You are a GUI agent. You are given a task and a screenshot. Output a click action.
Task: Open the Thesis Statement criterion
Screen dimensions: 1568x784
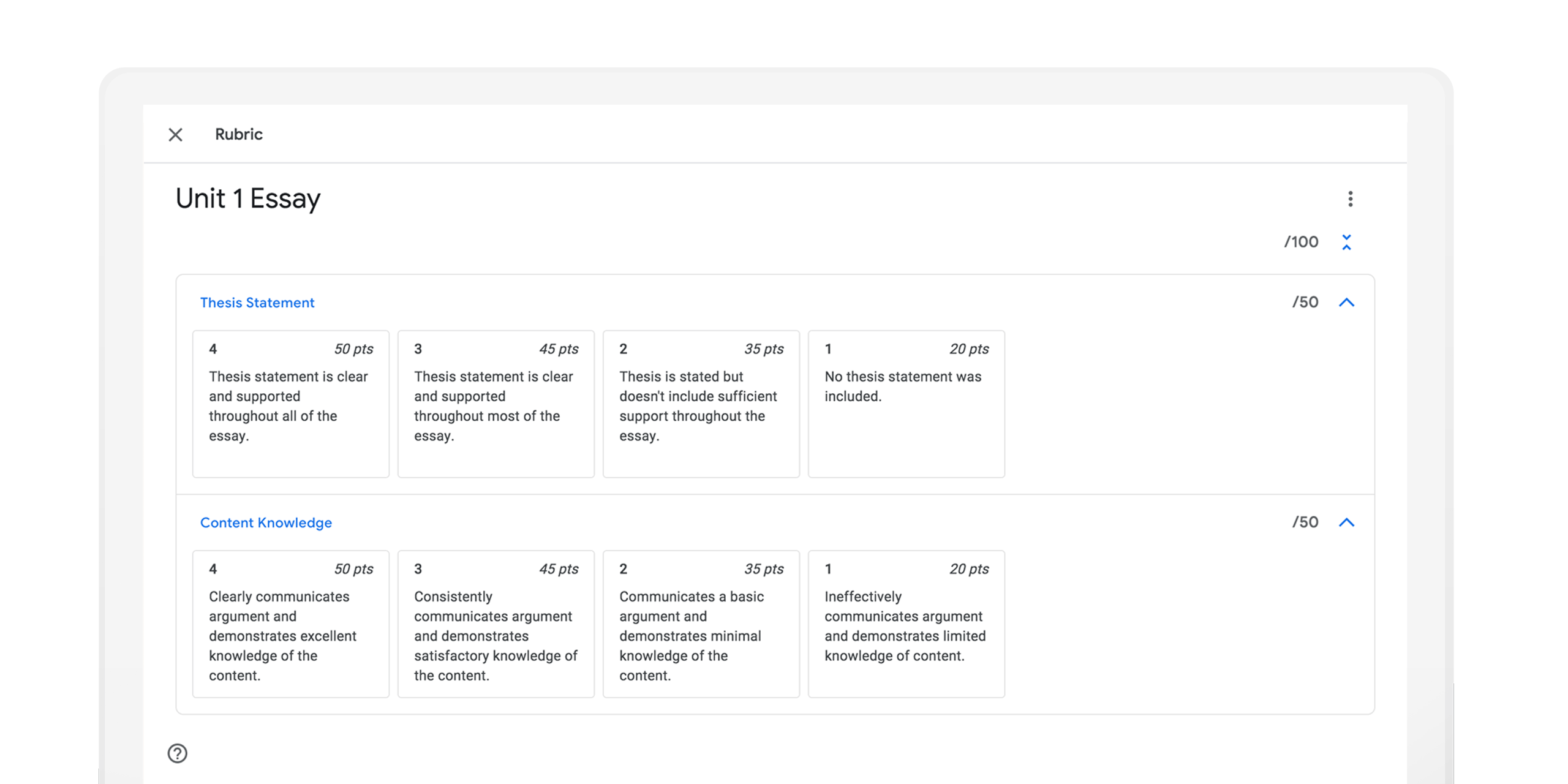click(257, 302)
